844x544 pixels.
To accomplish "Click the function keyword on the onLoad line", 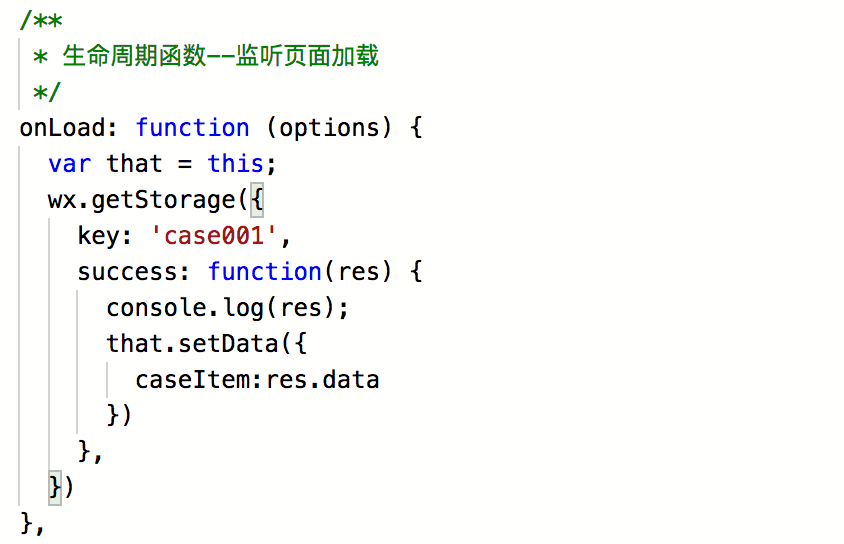I will point(192,128).
